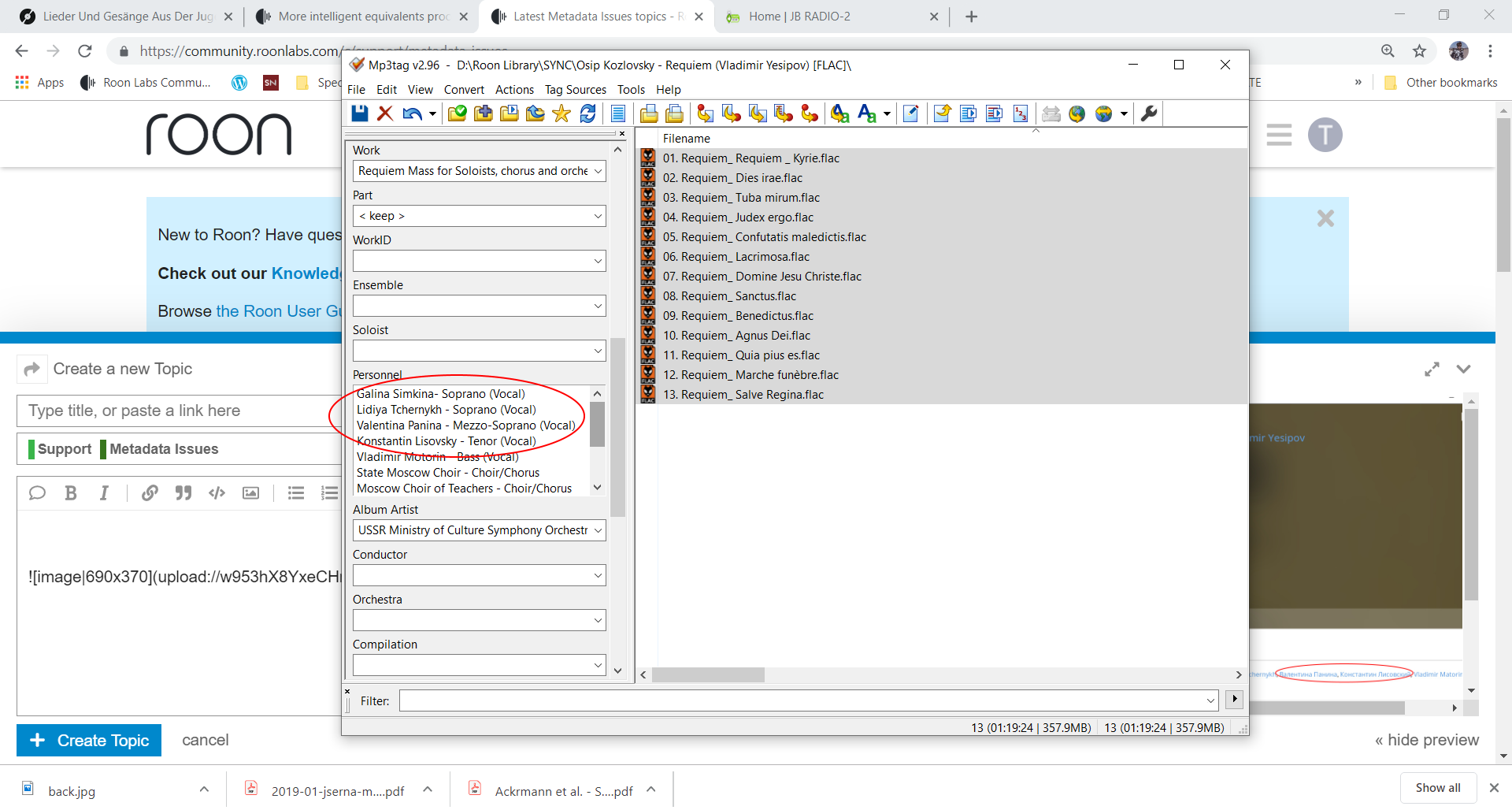
Task: Open auto-numbering wizard 123 icon
Action: pyautogui.click(x=1021, y=113)
